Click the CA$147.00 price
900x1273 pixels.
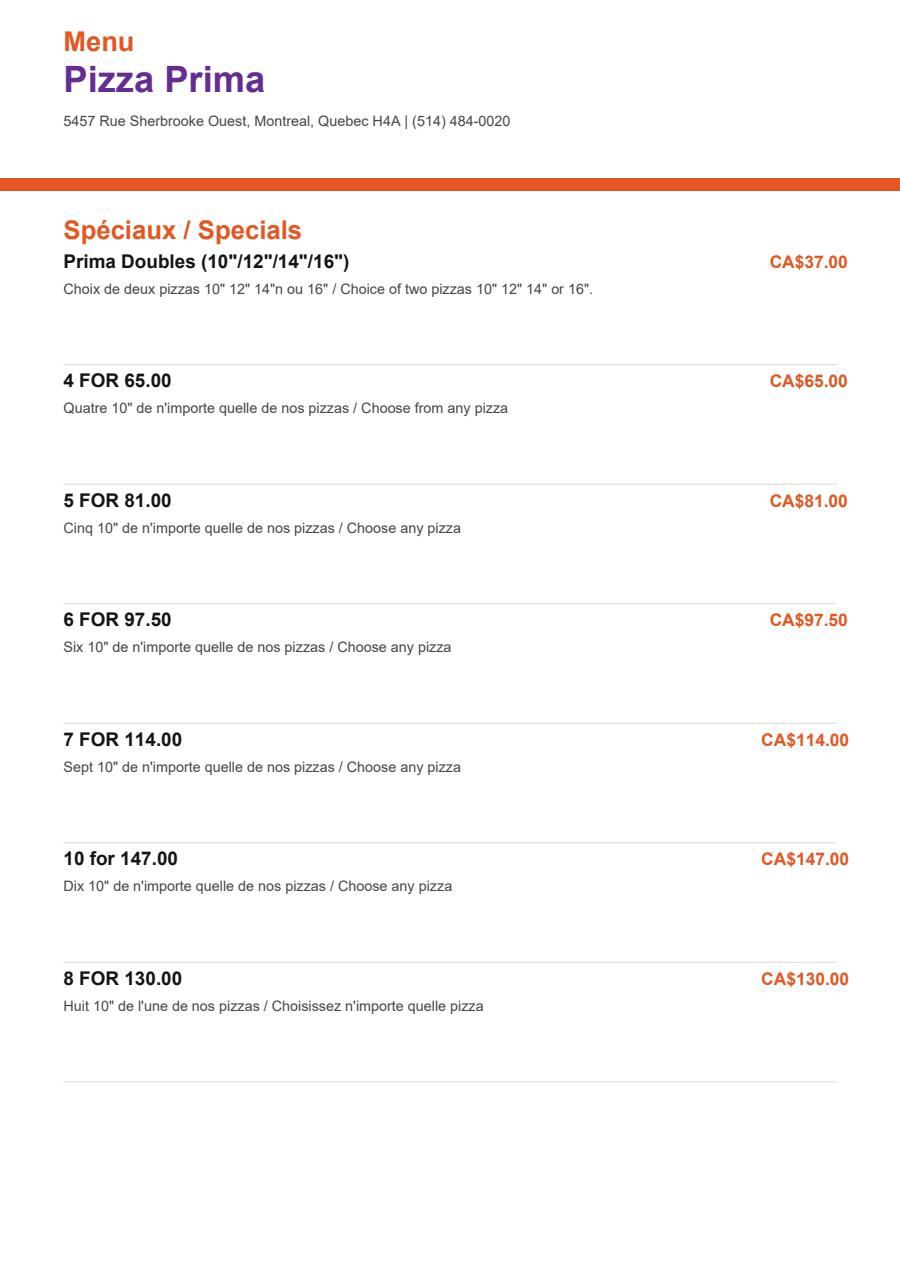(804, 859)
